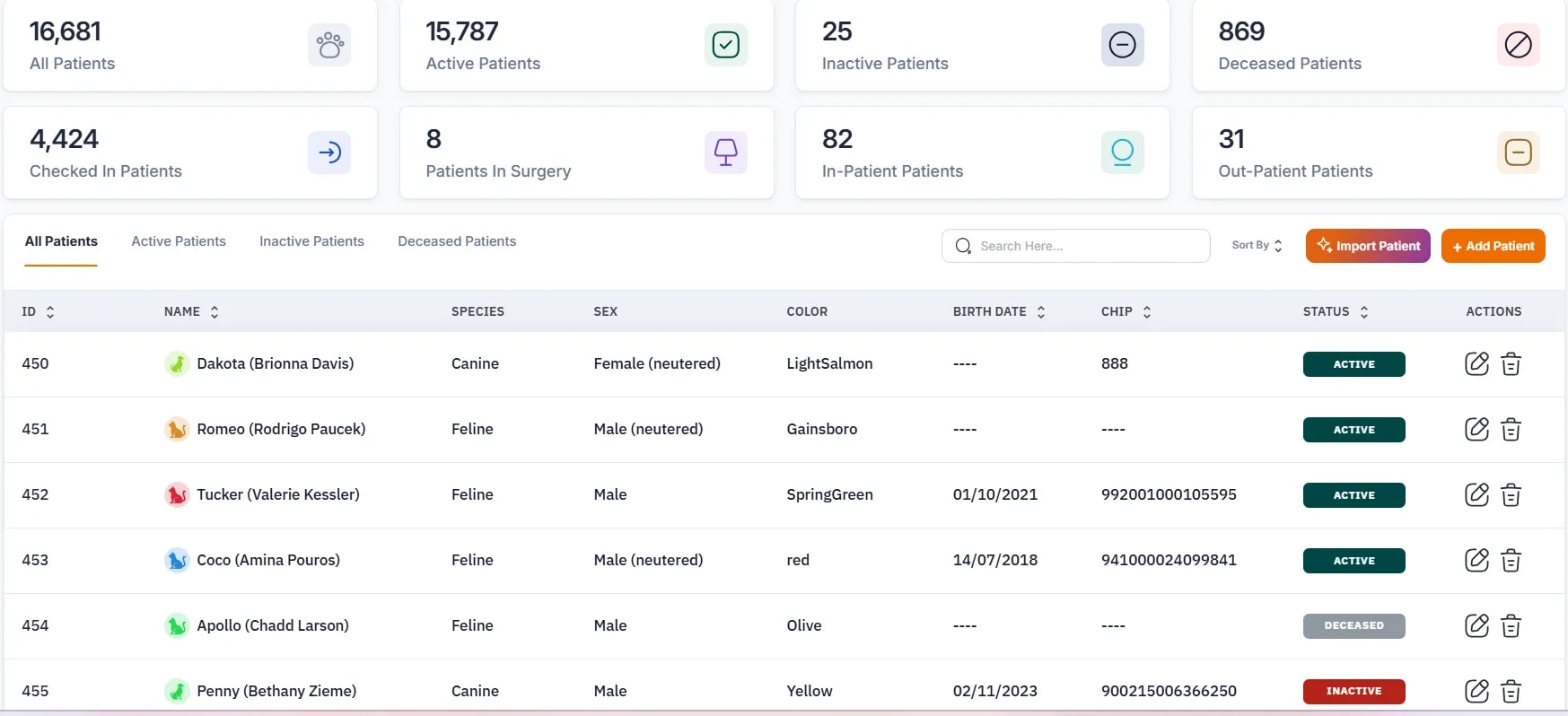
Task: Sort table by CHIP column
Action: pyautogui.click(x=1147, y=311)
